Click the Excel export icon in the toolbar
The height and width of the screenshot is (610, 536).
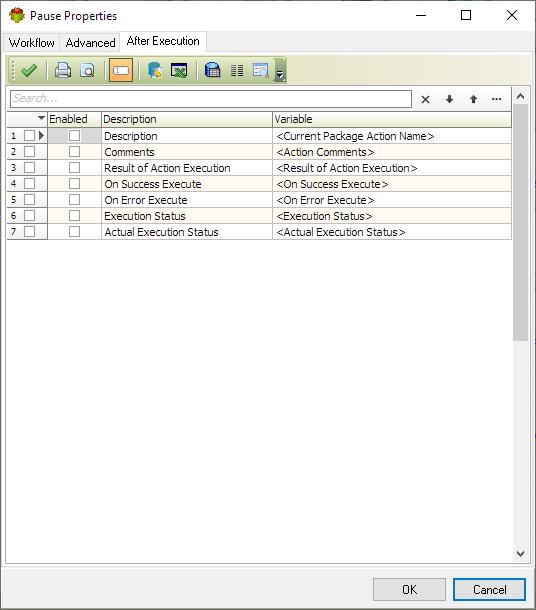[179, 70]
